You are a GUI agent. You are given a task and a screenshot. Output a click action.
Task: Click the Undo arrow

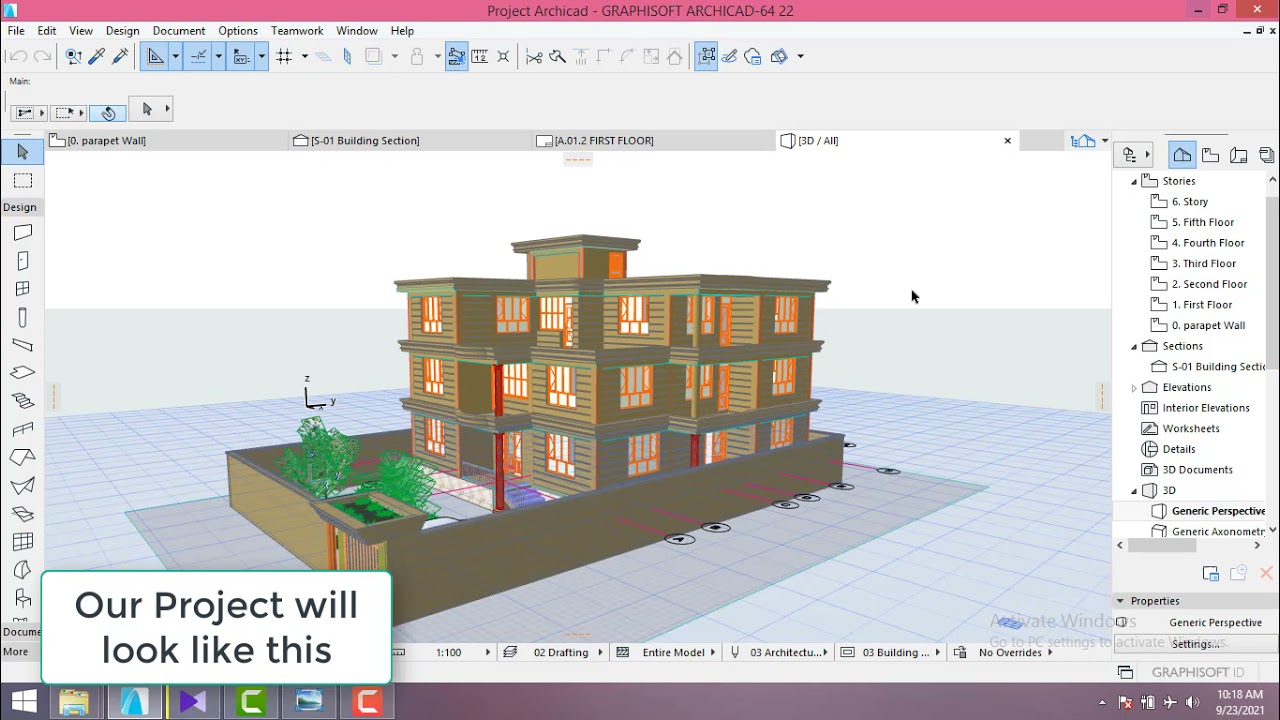[x=18, y=56]
